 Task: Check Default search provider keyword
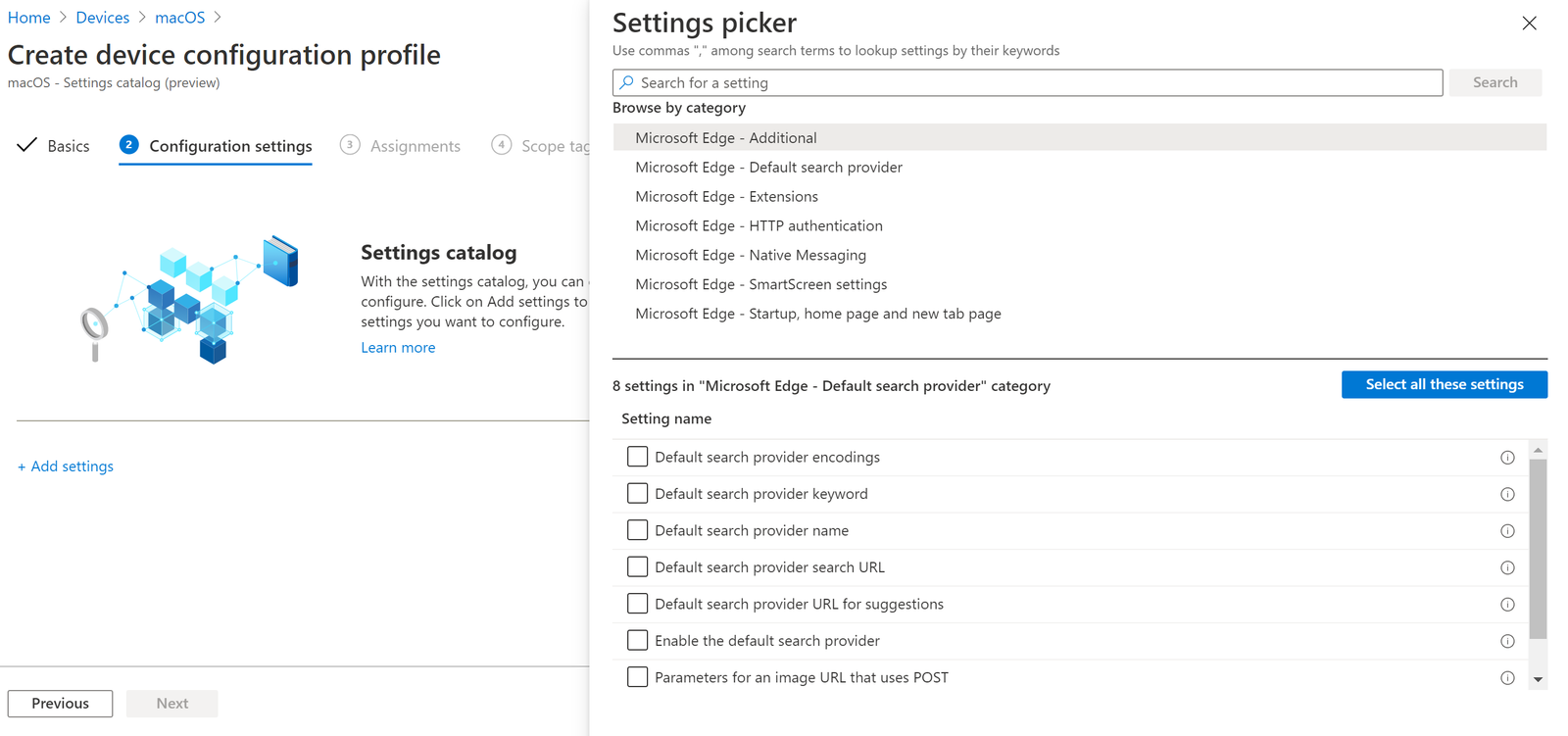tap(637, 493)
